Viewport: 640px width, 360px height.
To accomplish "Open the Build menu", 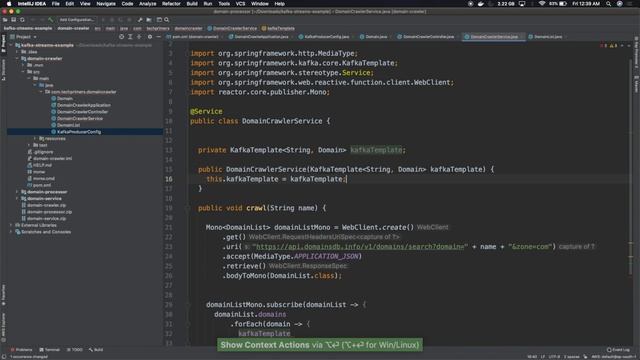I will tap(192, 4).
